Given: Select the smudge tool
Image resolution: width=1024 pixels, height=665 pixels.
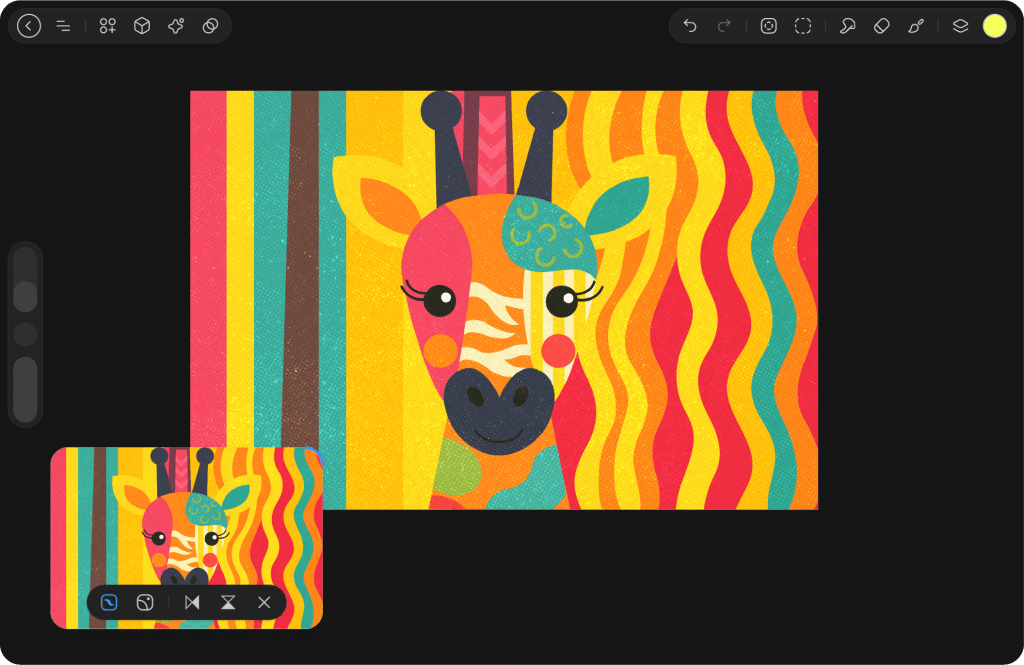Looking at the screenshot, I should (x=847, y=26).
